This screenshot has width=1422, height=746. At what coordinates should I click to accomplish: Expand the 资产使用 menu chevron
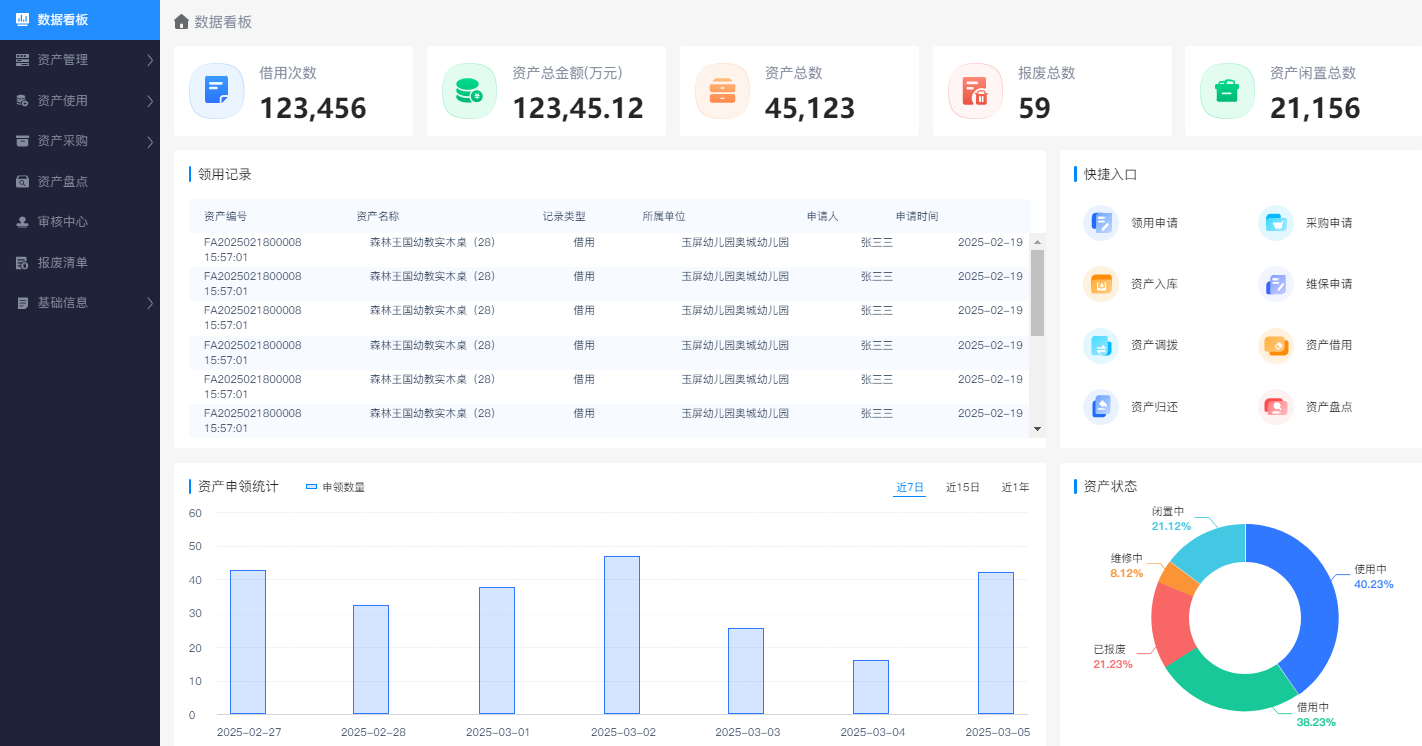pos(149,101)
